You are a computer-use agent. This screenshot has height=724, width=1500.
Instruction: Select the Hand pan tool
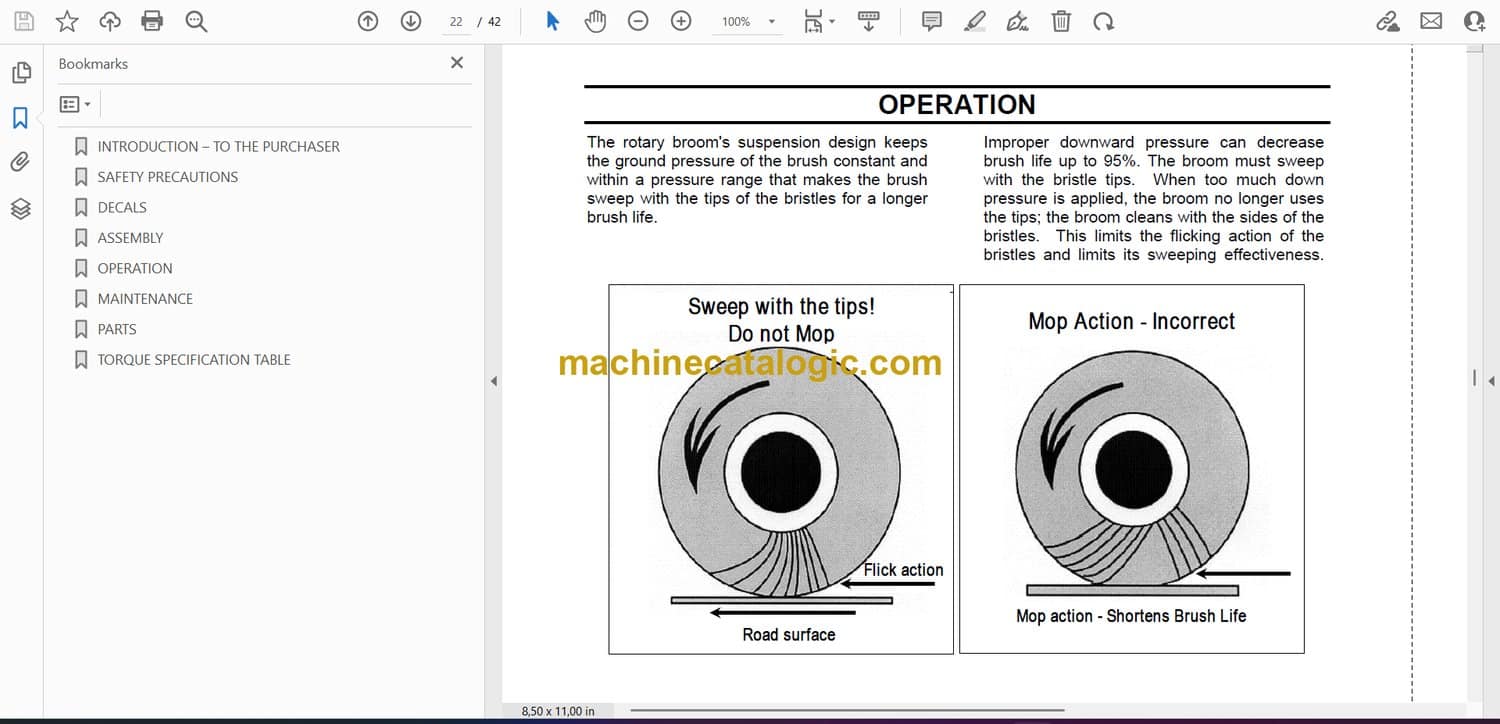(596, 21)
